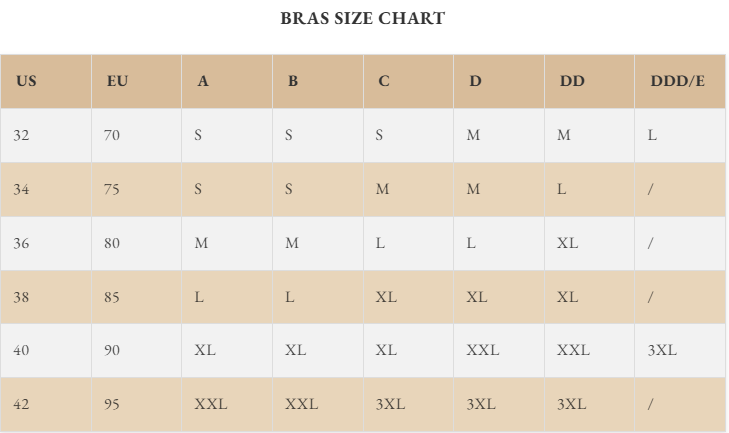Click the EU size 95 cell

[111, 404]
